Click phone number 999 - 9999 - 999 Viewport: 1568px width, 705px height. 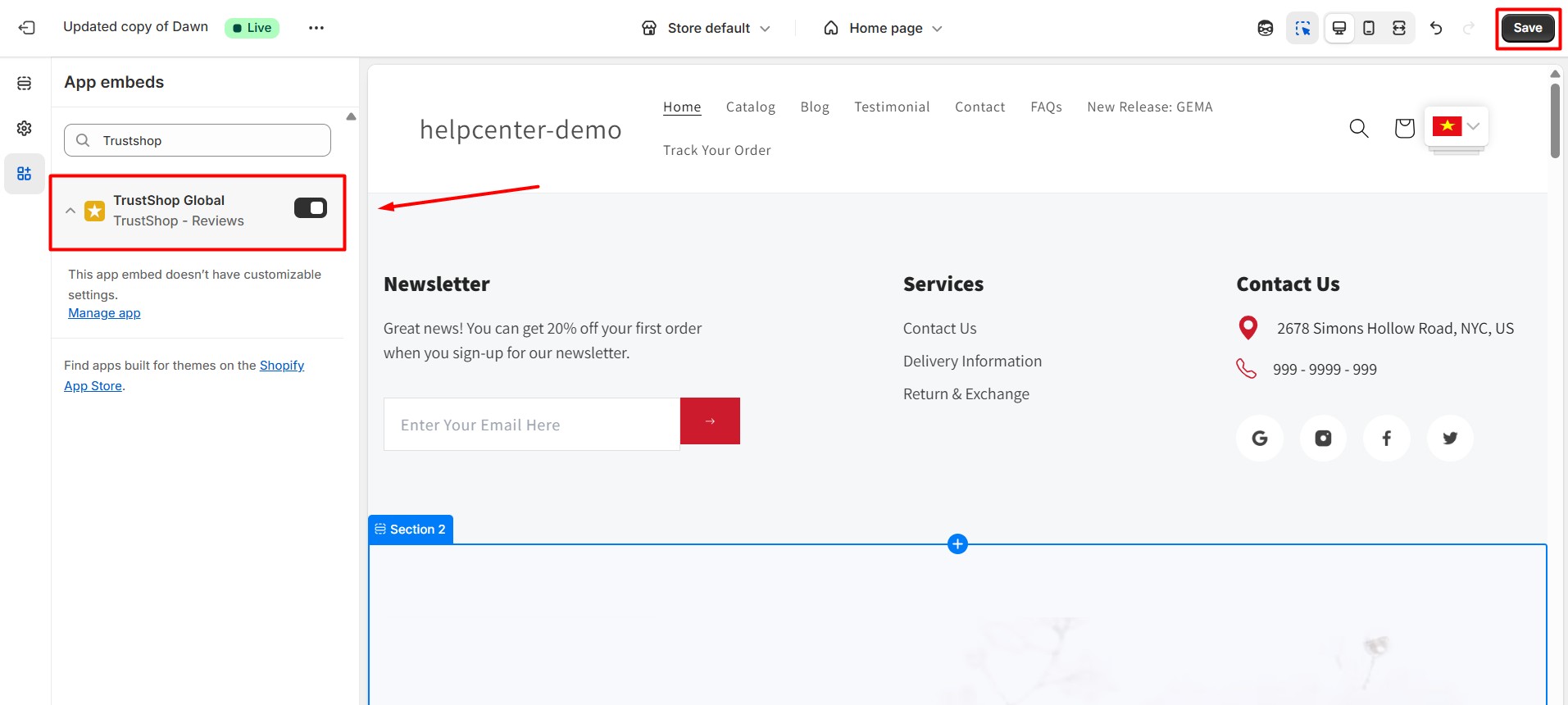tap(1325, 370)
